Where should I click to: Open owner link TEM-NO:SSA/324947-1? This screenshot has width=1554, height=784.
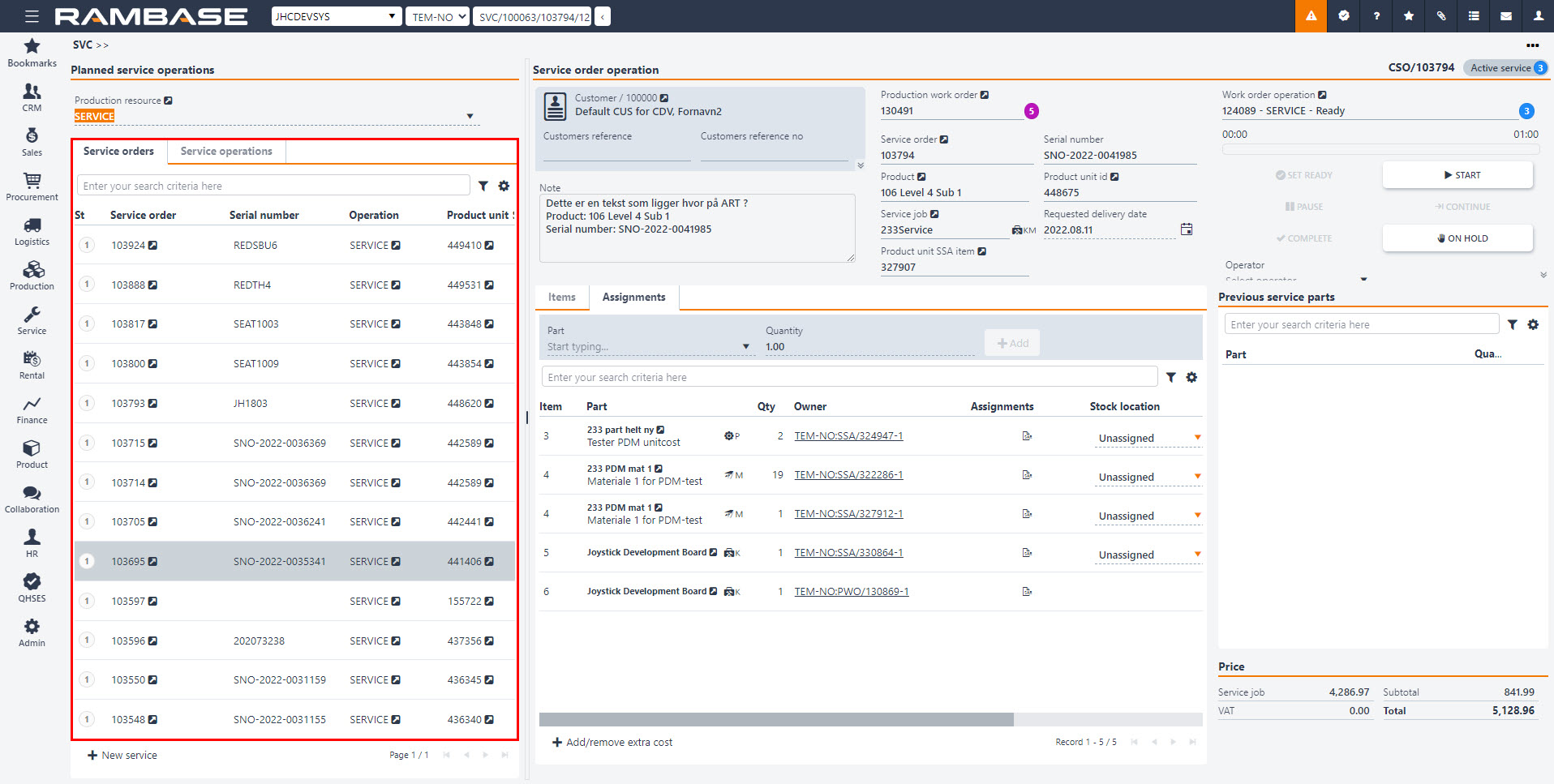pos(848,436)
